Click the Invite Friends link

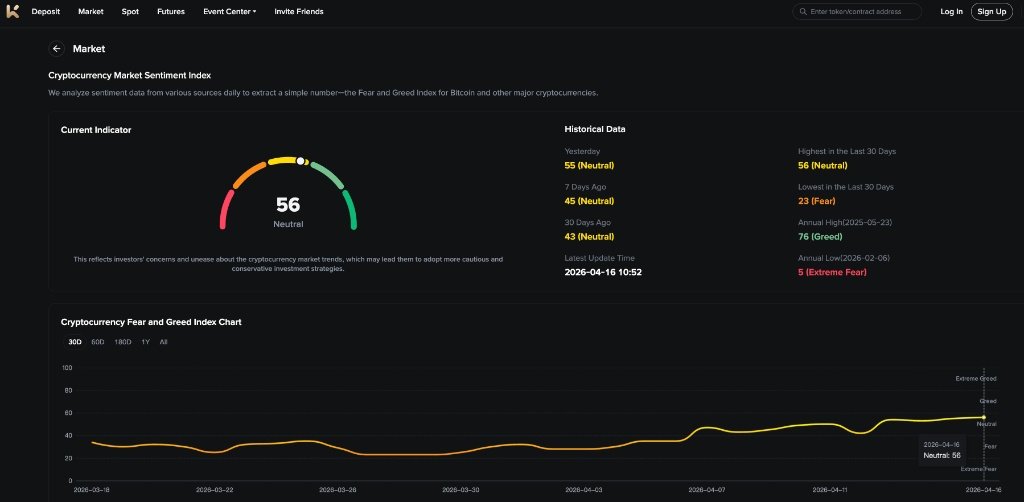point(299,12)
